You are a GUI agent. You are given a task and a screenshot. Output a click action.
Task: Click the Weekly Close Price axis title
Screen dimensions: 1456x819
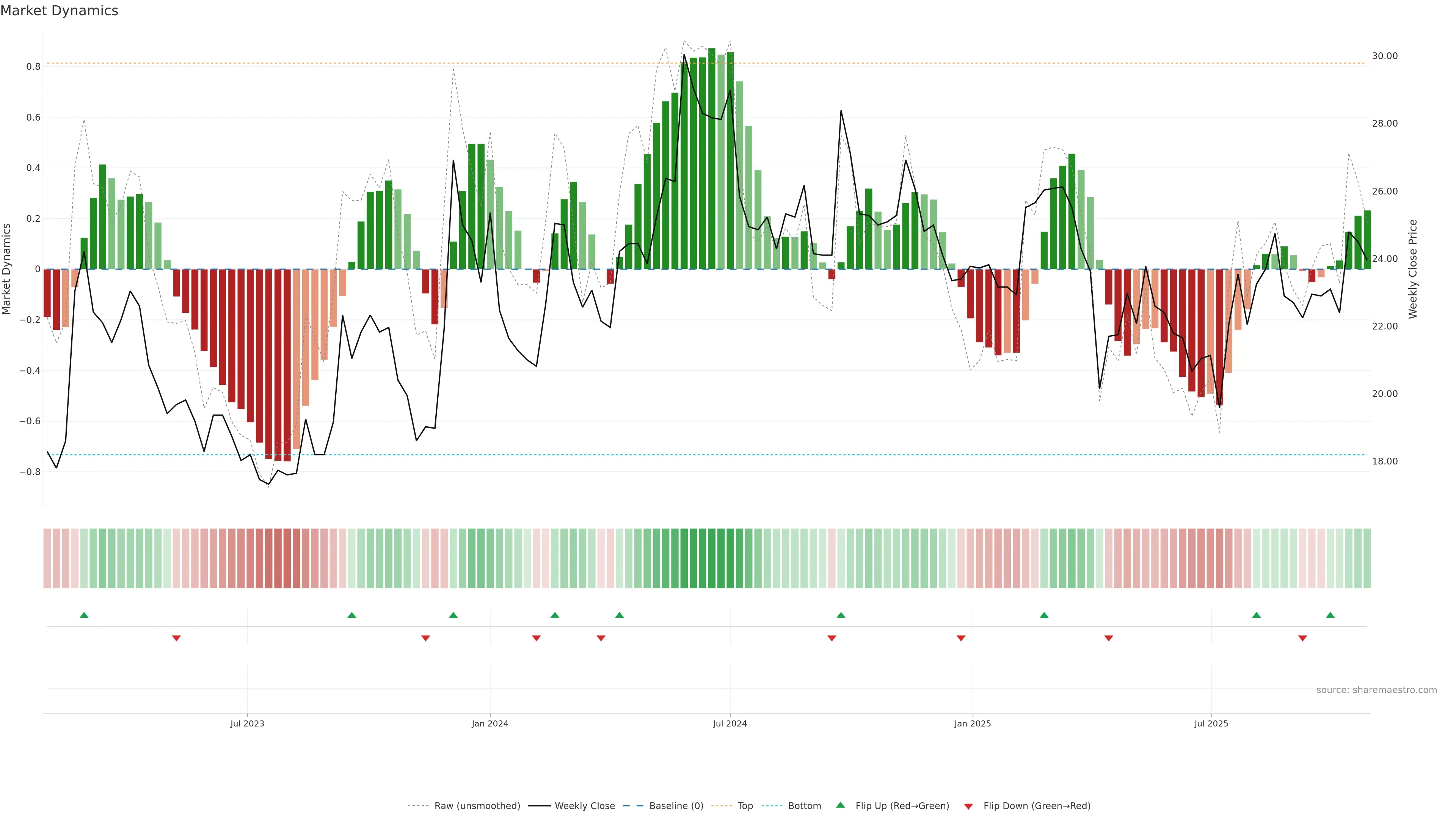1412,269
